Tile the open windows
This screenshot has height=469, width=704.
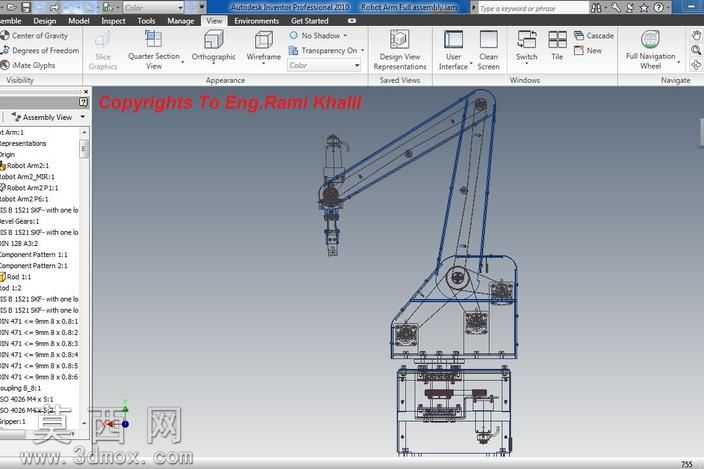coord(557,45)
